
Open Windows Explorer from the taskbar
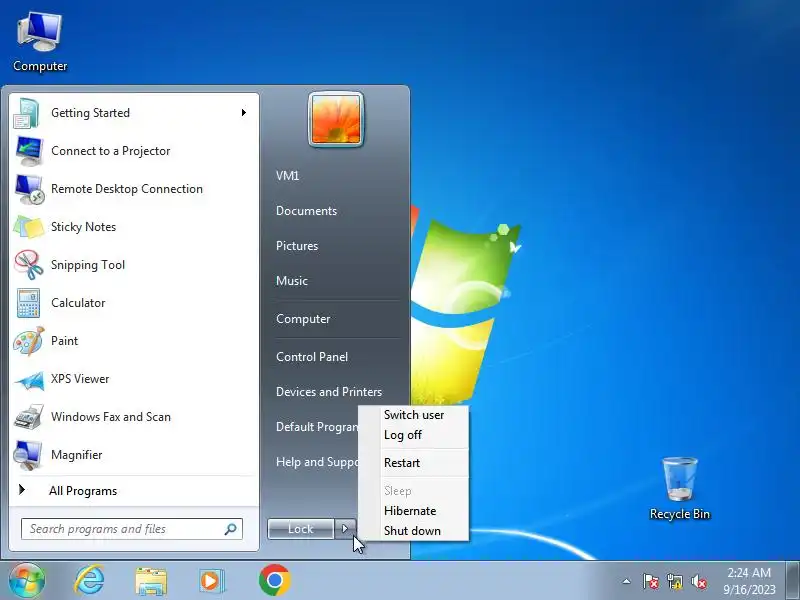click(x=151, y=581)
